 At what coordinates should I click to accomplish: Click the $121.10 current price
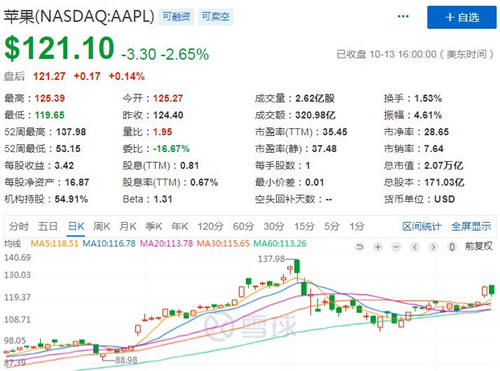click(59, 49)
